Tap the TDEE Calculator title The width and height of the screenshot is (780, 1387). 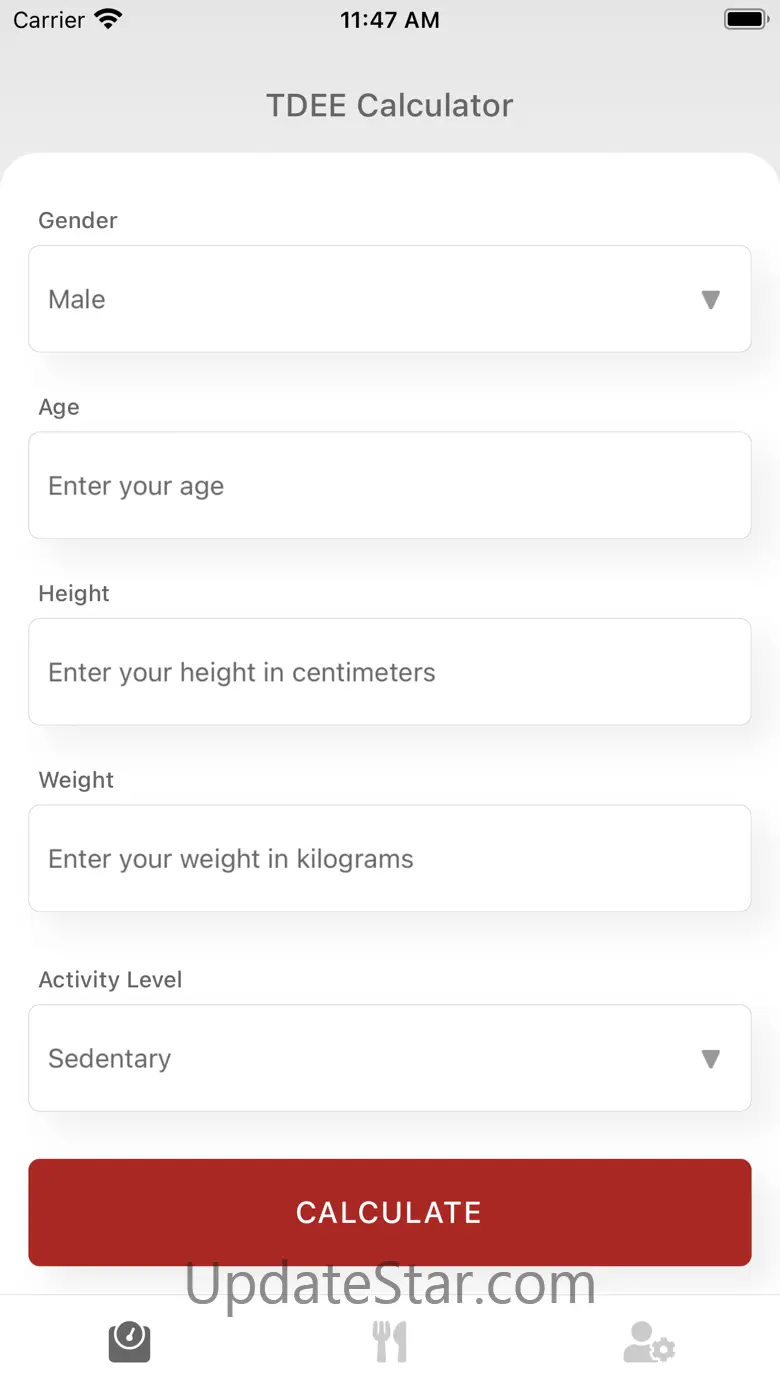(390, 105)
